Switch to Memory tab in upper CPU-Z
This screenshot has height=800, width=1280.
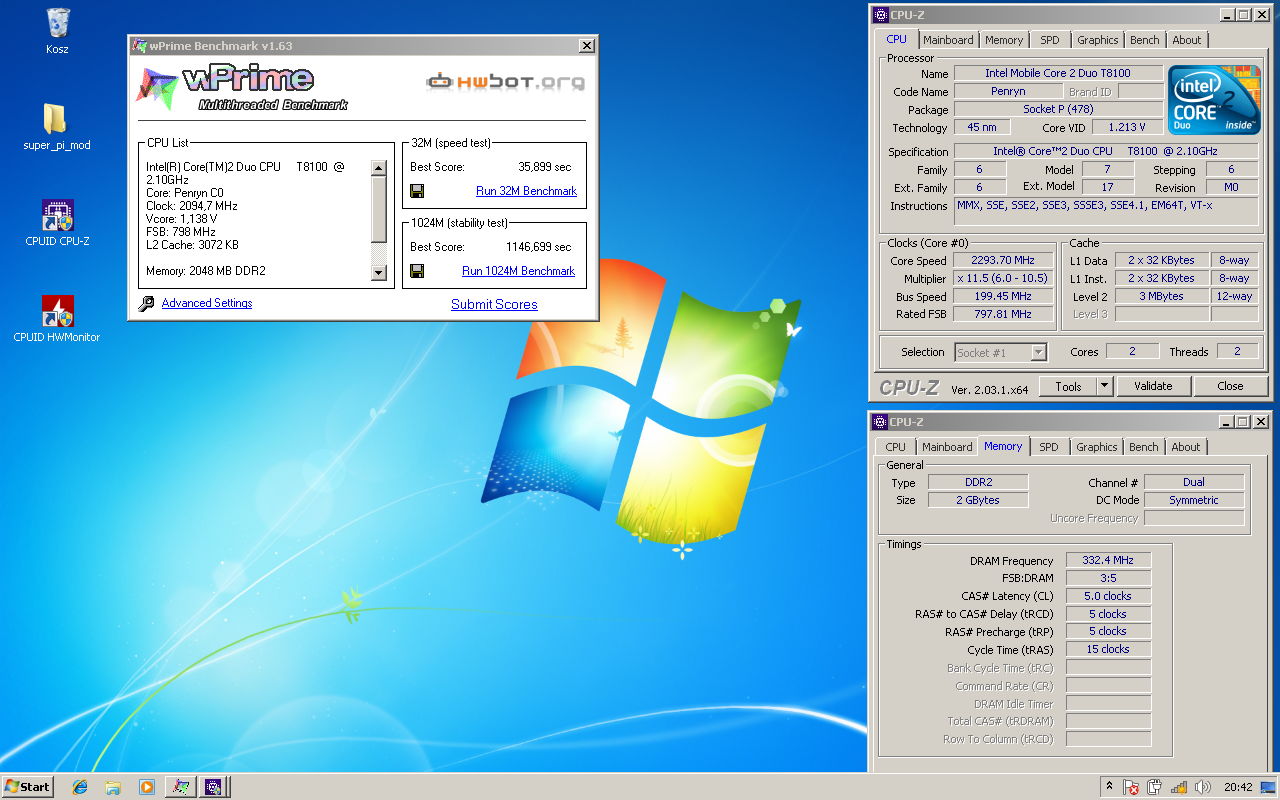[1004, 40]
